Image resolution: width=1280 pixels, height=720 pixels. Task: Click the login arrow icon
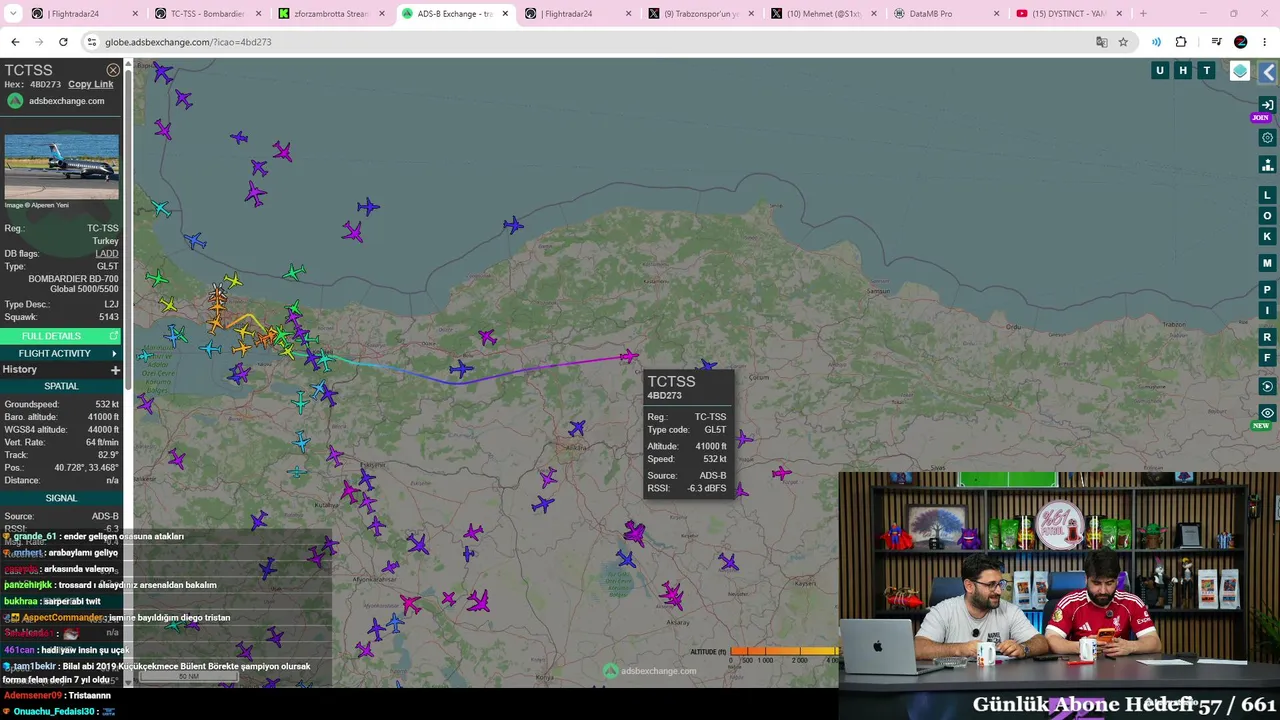tap(1268, 105)
